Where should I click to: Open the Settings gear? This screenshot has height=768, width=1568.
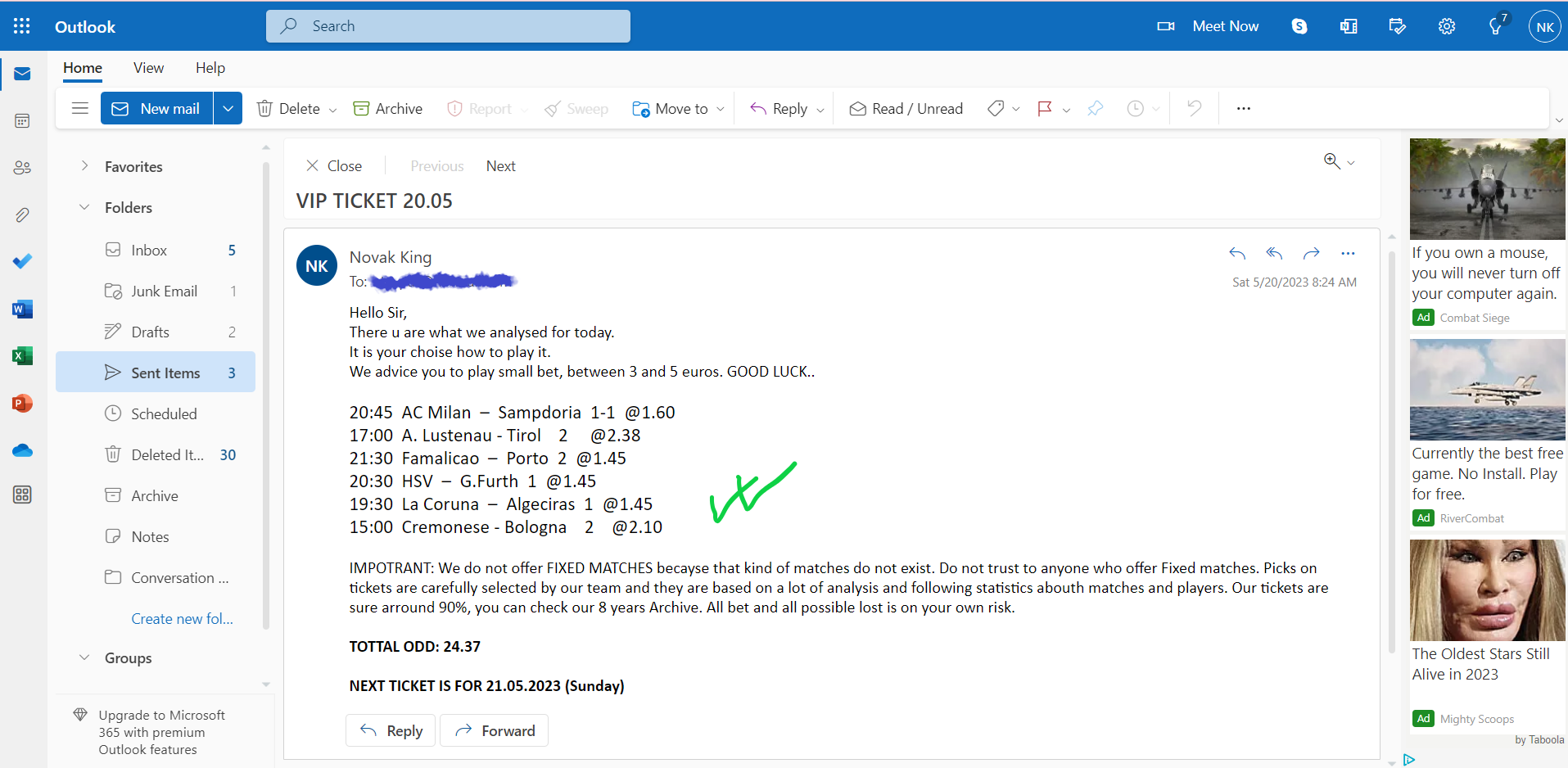1447,26
